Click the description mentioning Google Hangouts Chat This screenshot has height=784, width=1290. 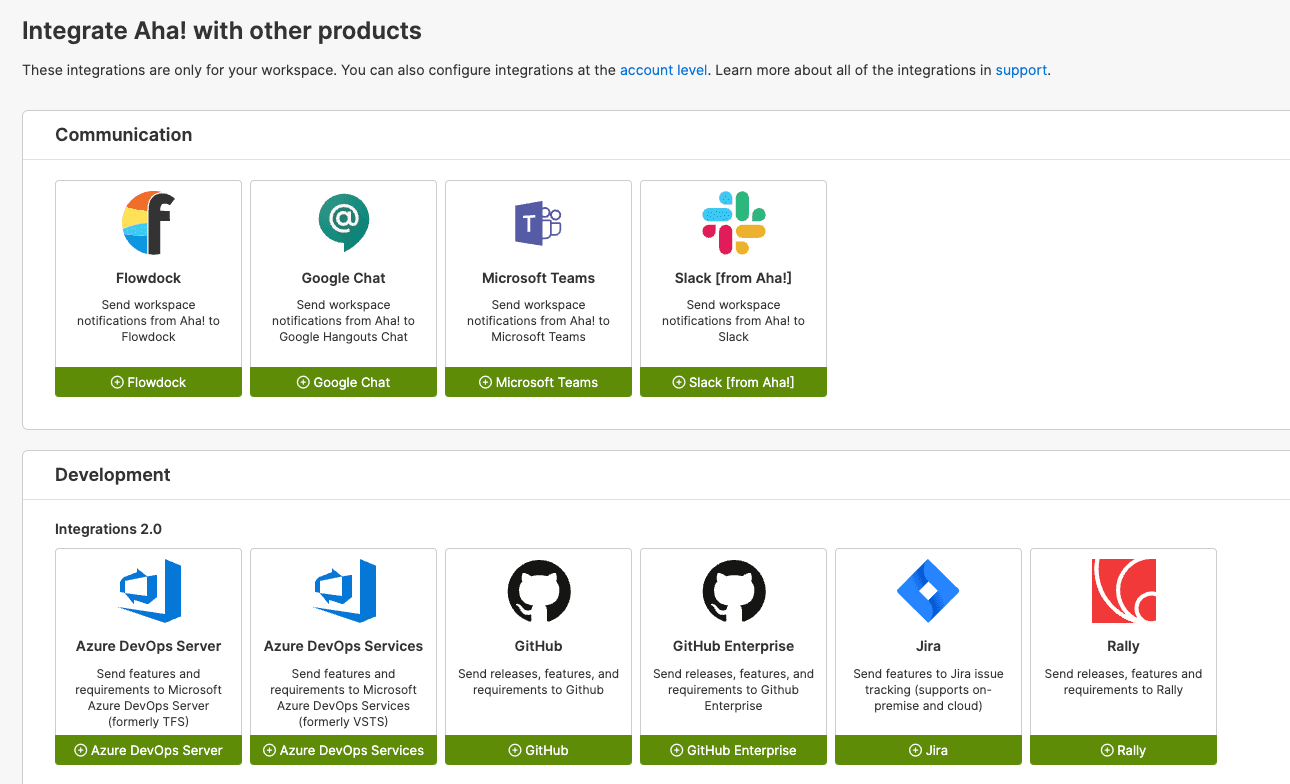tap(343, 321)
